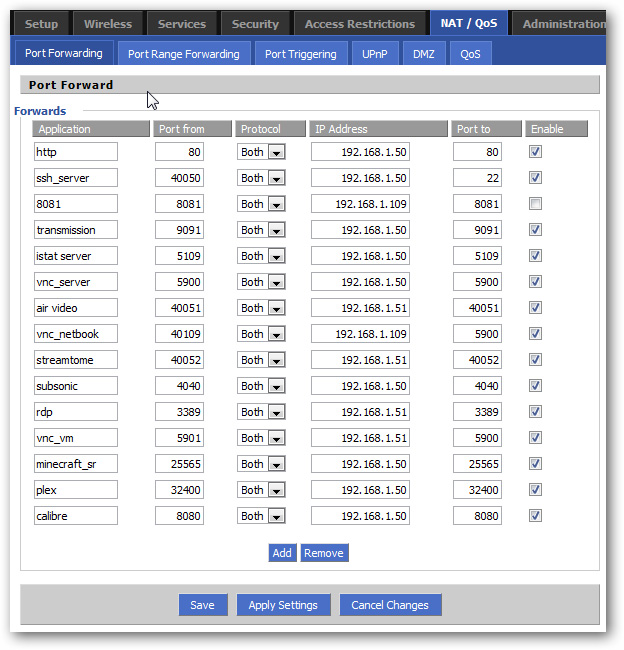Open Protocol dropdown for ssh_server
624x650 pixels.
261,178
